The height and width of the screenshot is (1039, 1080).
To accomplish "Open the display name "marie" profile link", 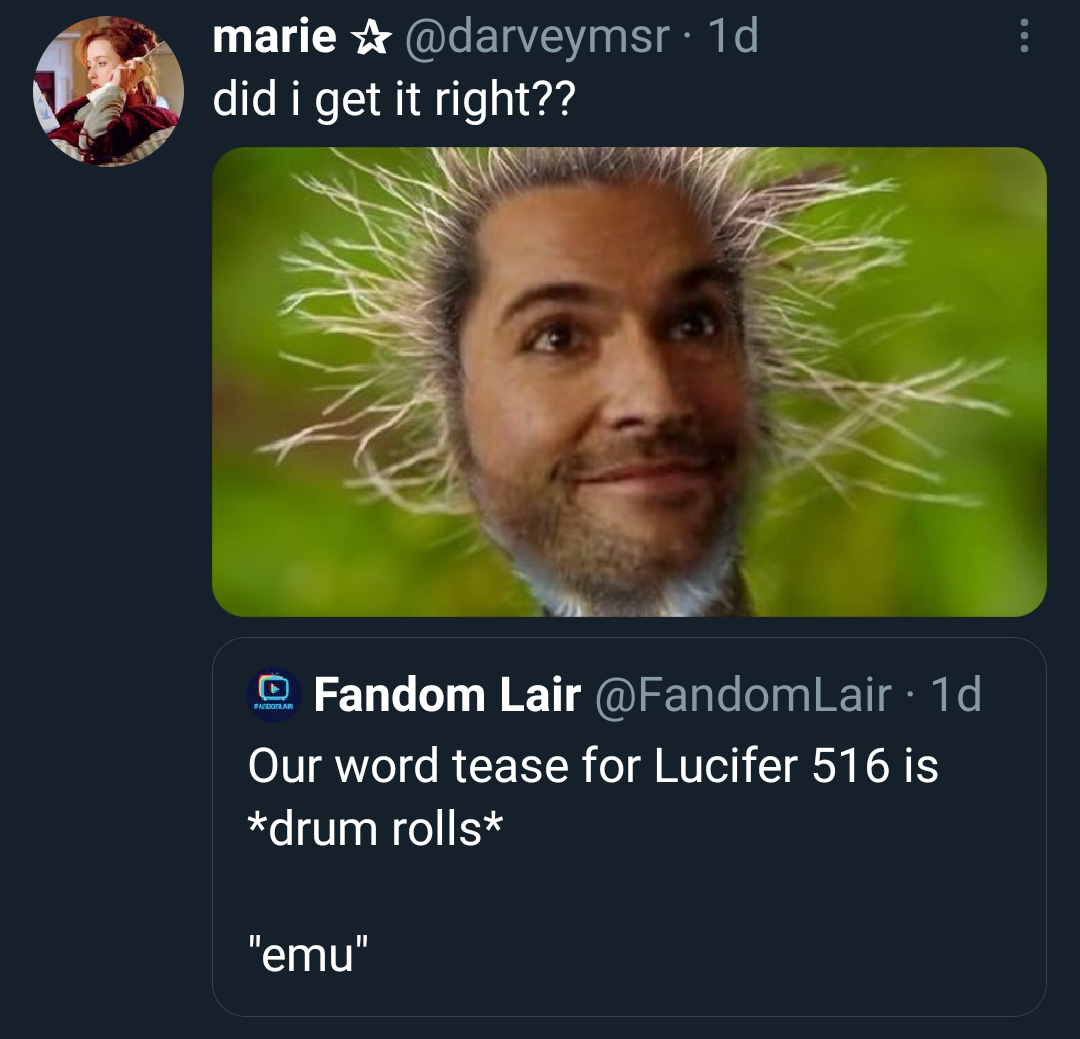I will [x=274, y=38].
